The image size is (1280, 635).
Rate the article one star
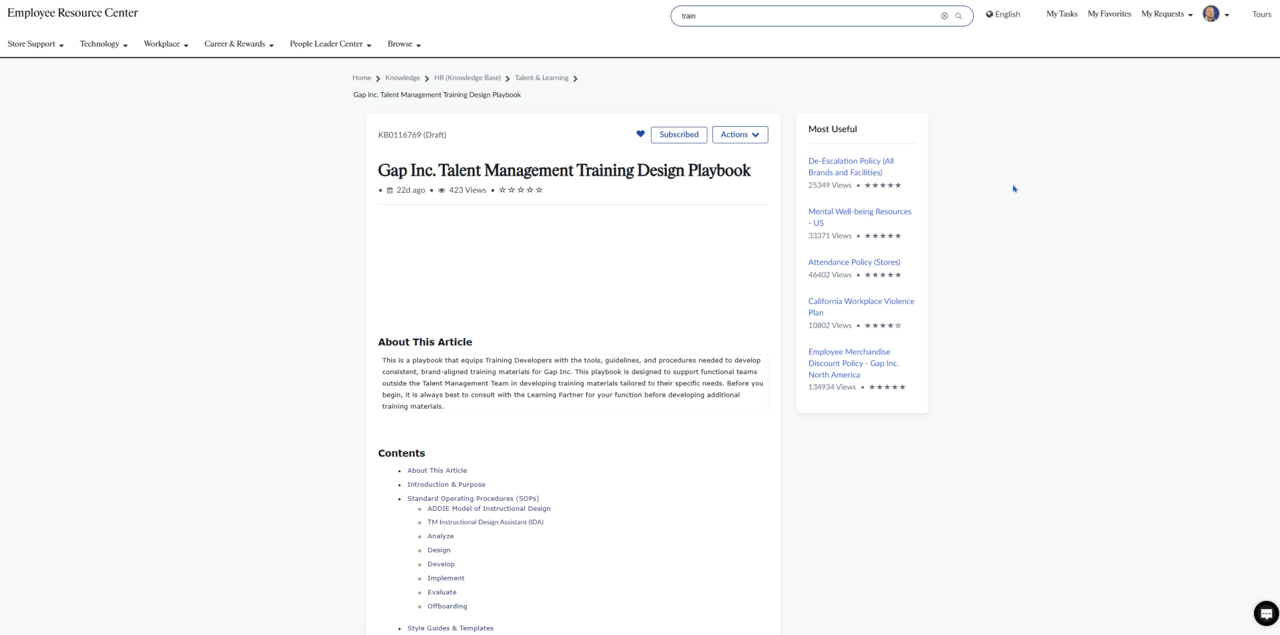pos(503,190)
